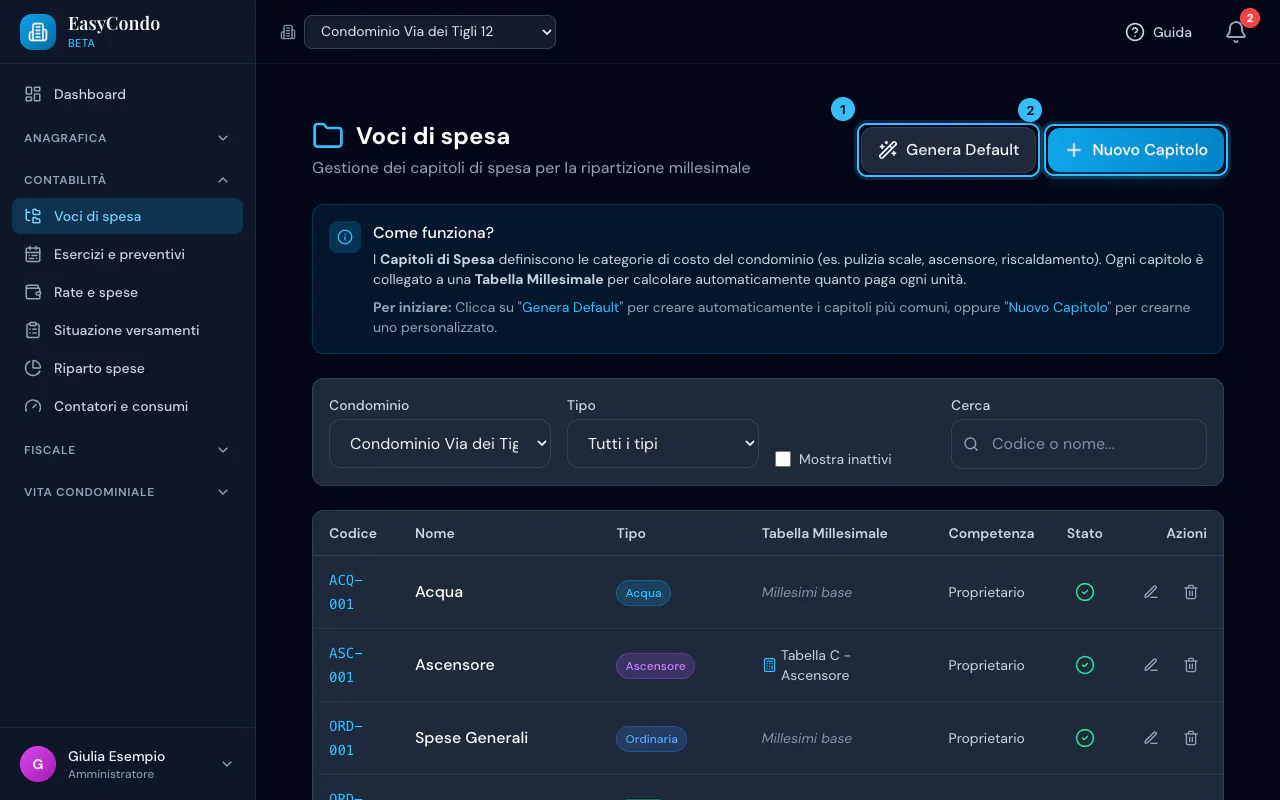Expand the Anagrafica sidebar section
The height and width of the screenshot is (800, 1280).
127,138
